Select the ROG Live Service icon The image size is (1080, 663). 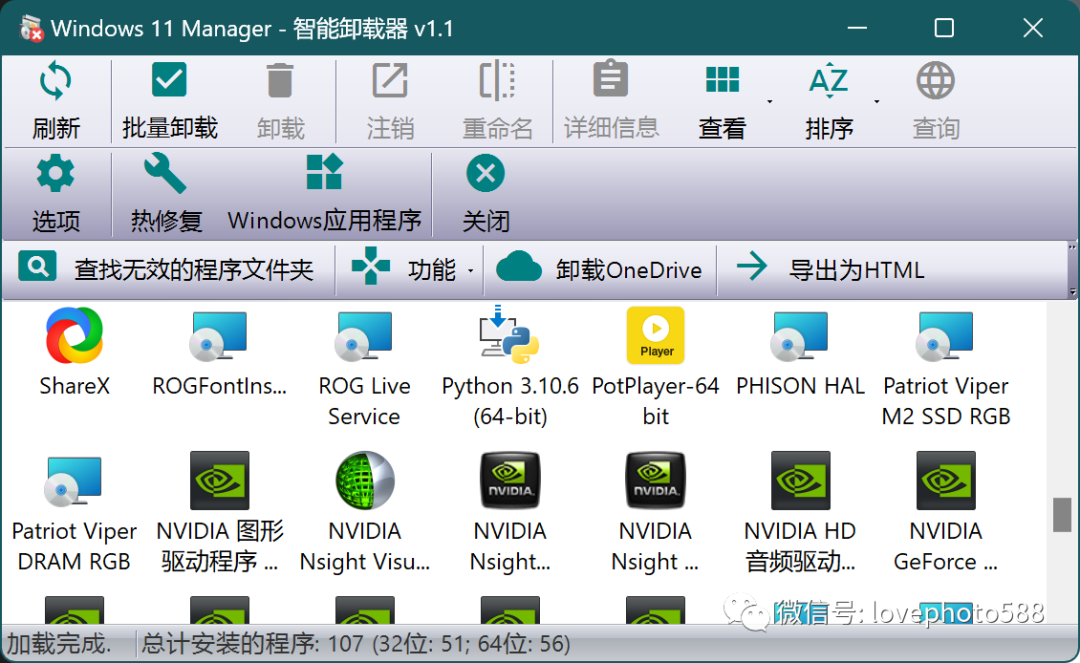pyautogui.click(x=364, y=336)
